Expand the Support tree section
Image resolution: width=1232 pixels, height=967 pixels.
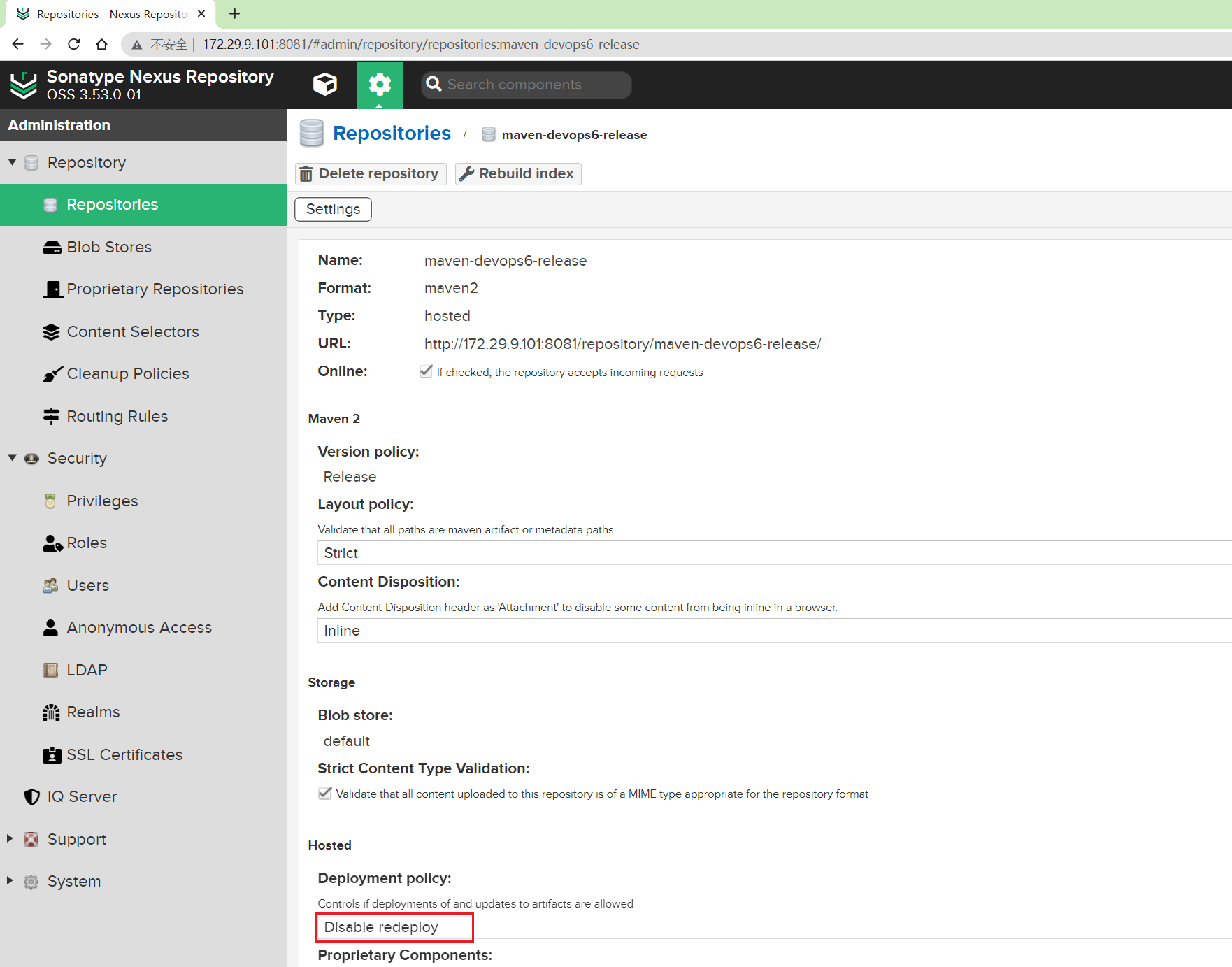click(x=10, y=838)
